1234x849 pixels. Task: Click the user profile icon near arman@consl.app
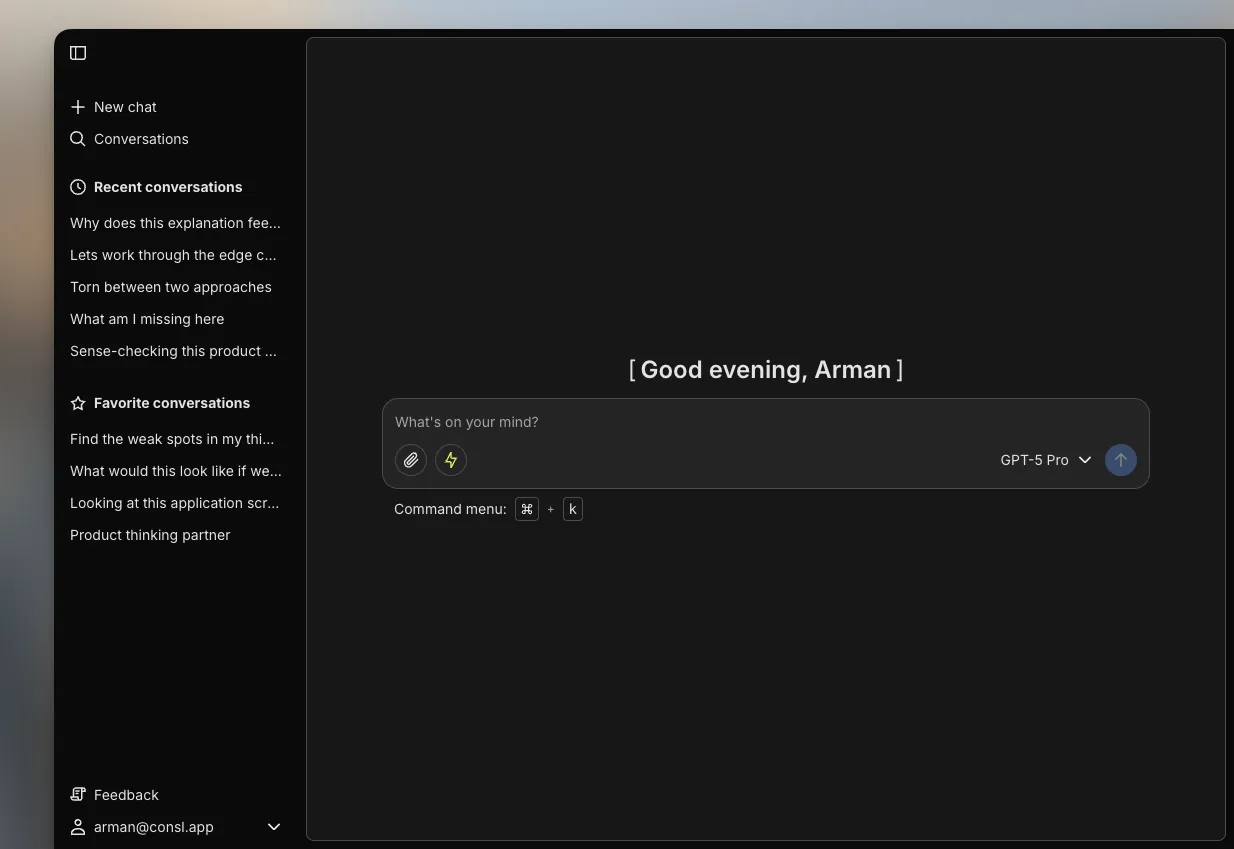pyautogui.click(x=77, y=827)
